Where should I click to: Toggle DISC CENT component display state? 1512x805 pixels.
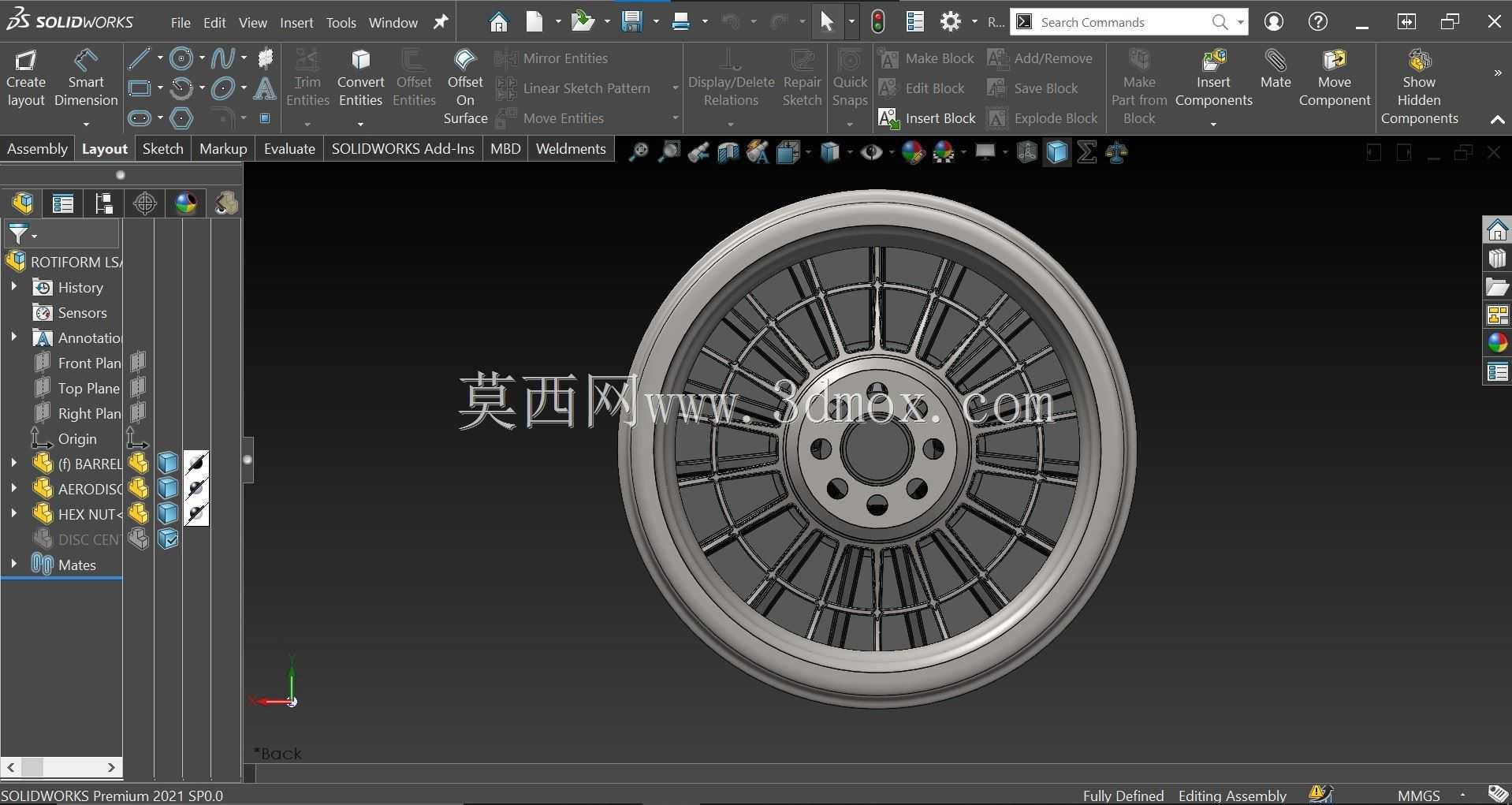coord(168,539)
